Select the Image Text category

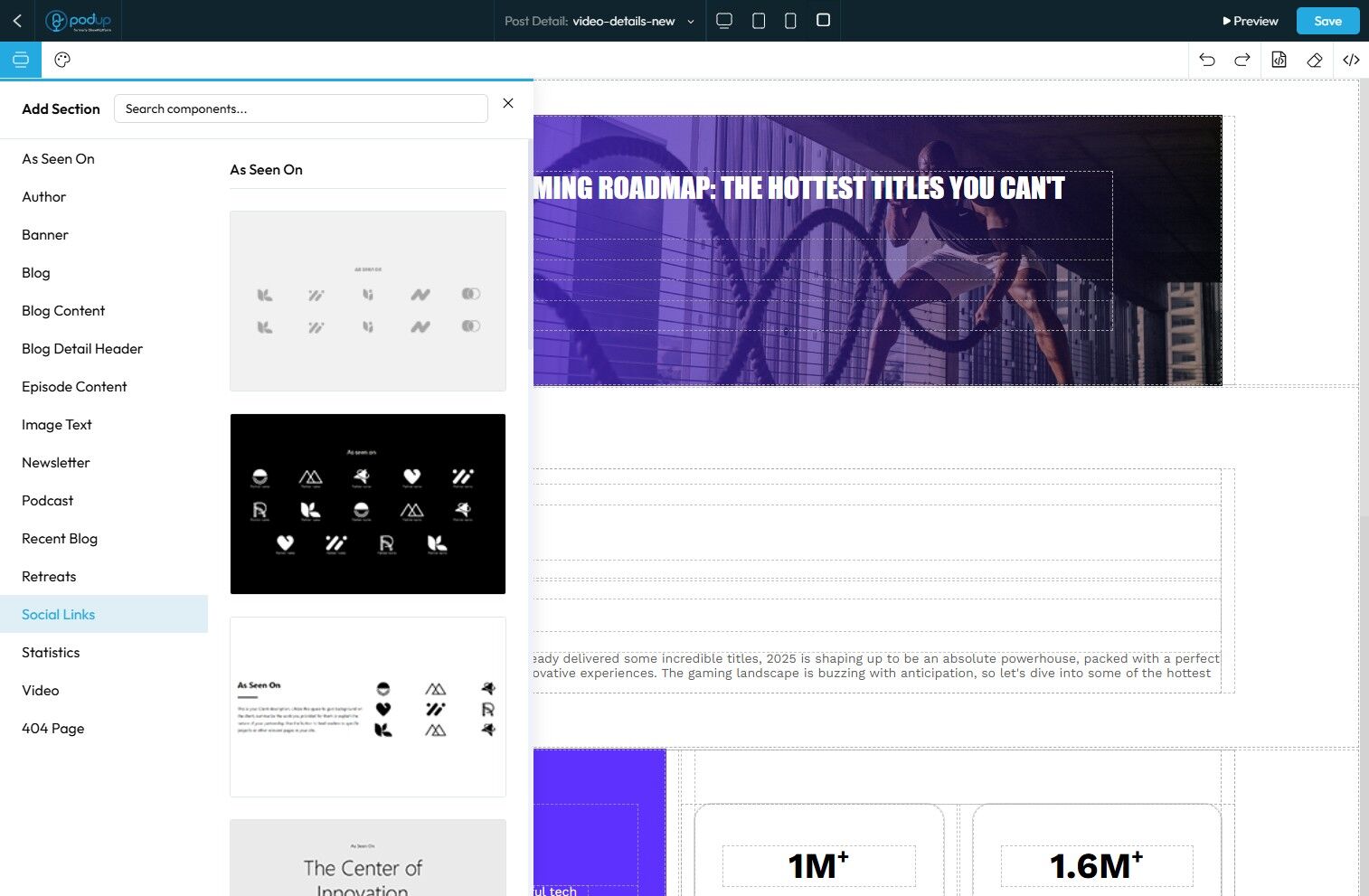coord(104,425)
